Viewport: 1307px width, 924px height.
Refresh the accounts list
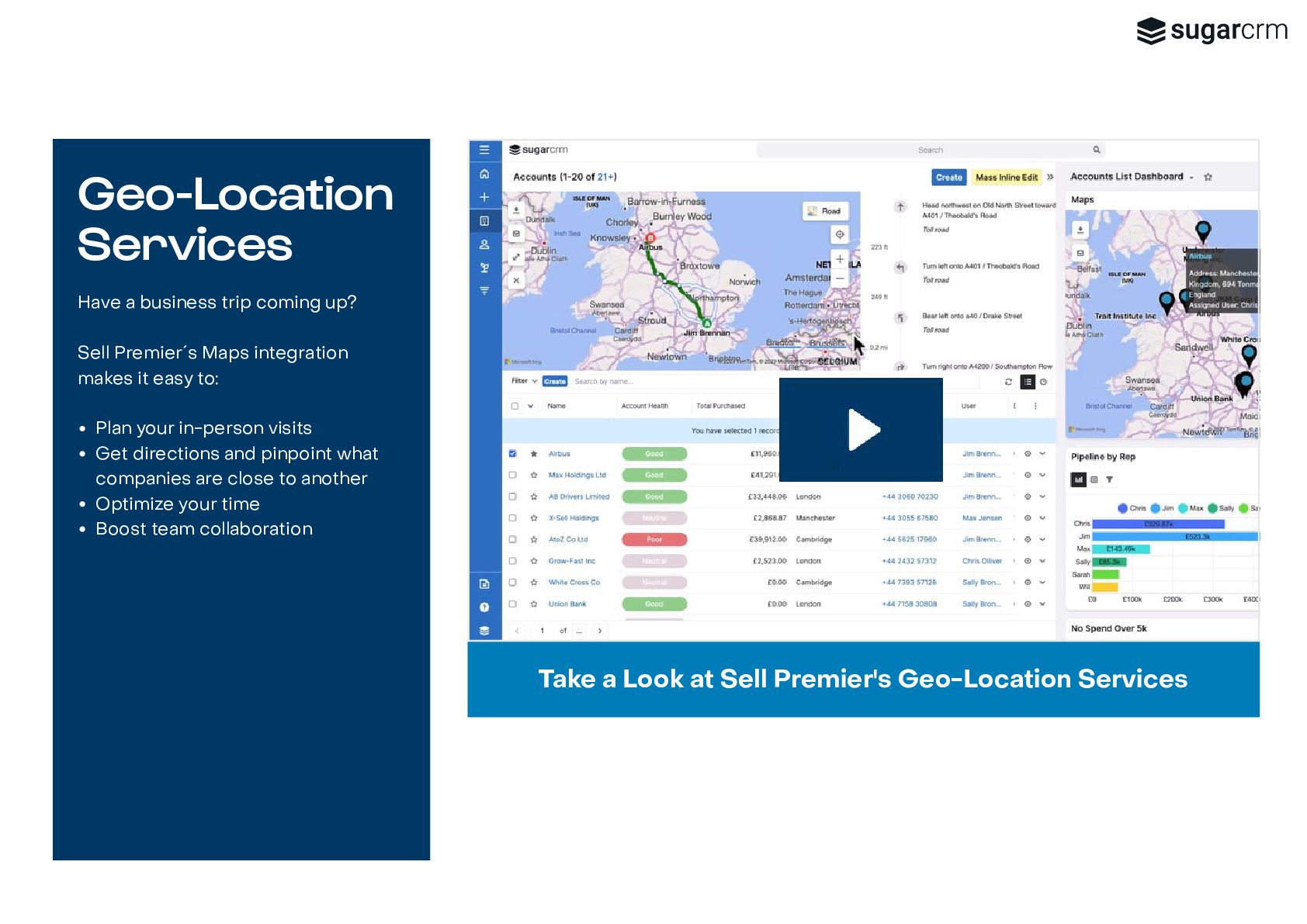tap(1008, 382)
